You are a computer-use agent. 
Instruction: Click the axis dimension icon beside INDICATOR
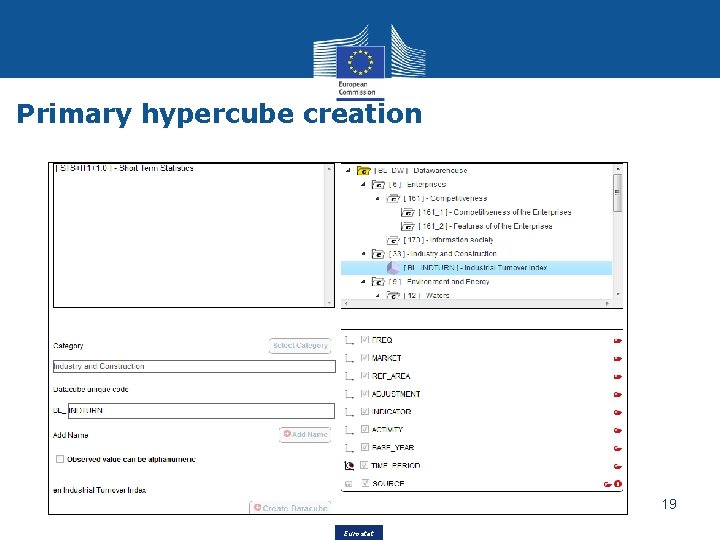pos(349,412)
